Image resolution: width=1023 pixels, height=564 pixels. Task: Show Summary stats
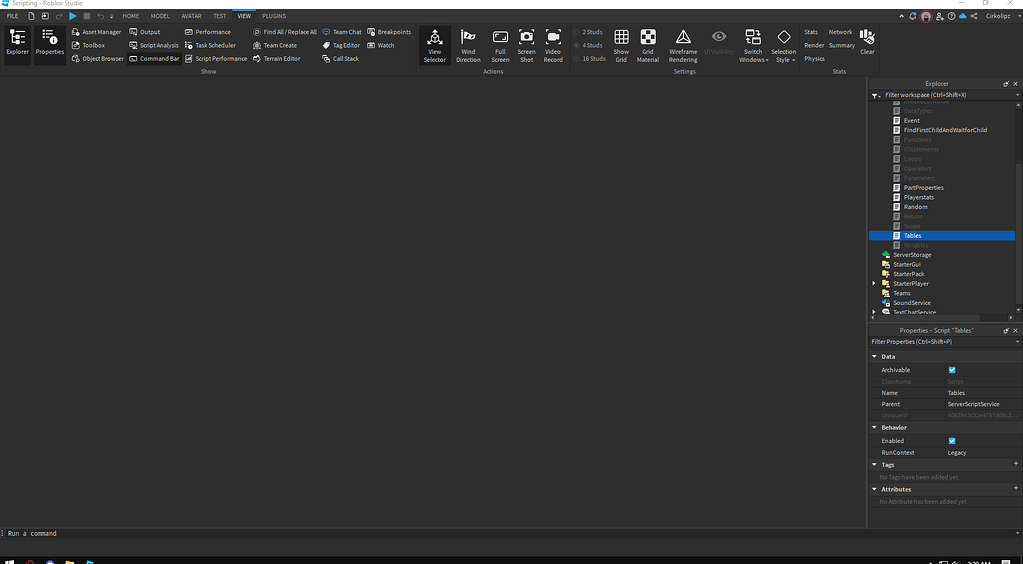842,45
